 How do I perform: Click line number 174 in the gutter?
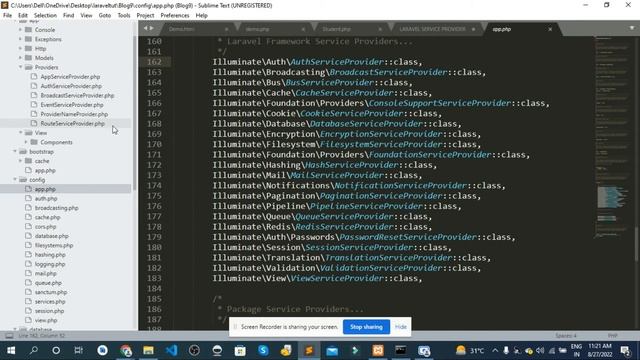[x=154, y=185]
